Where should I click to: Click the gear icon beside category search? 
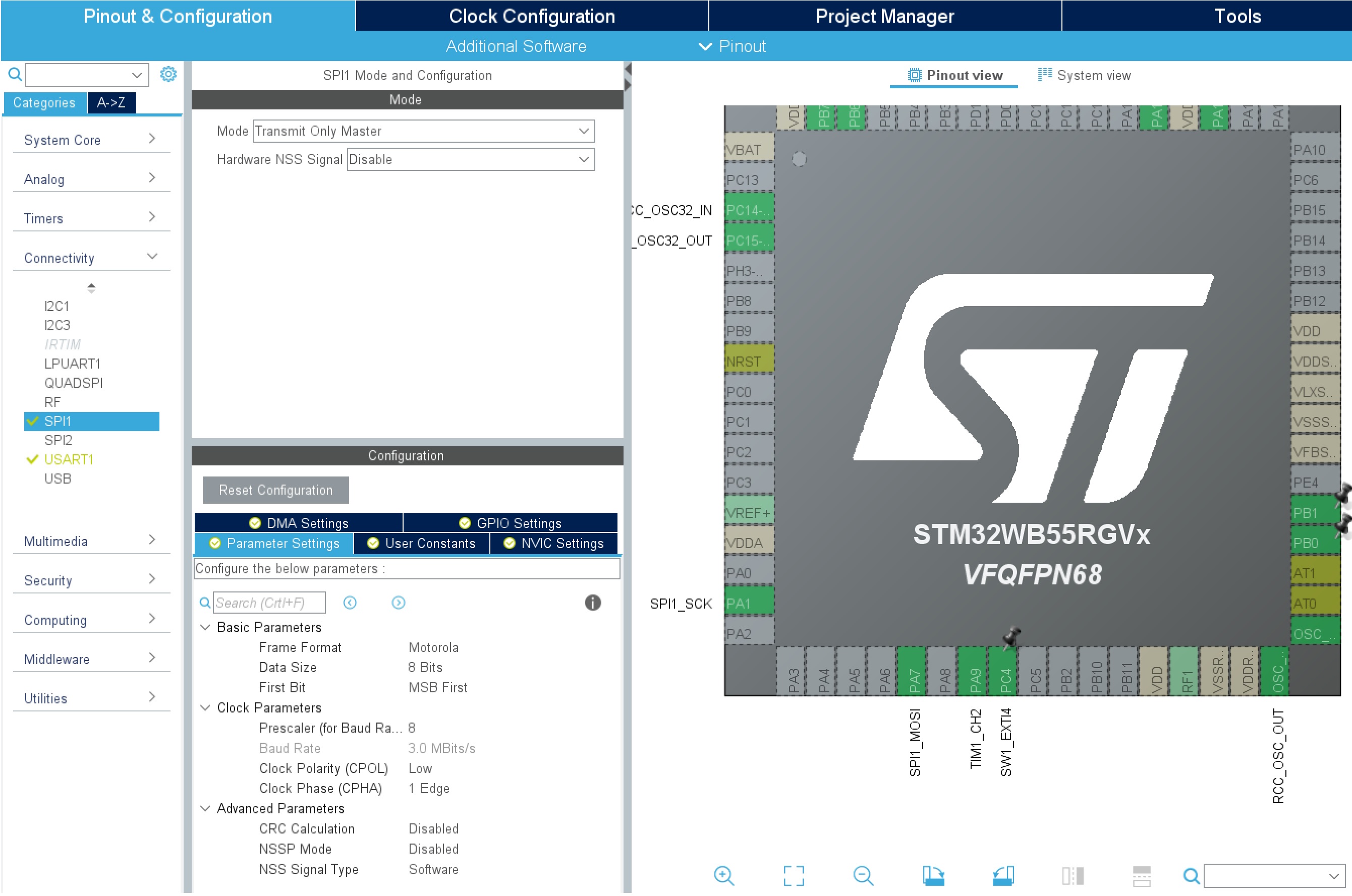click(168, 74)
